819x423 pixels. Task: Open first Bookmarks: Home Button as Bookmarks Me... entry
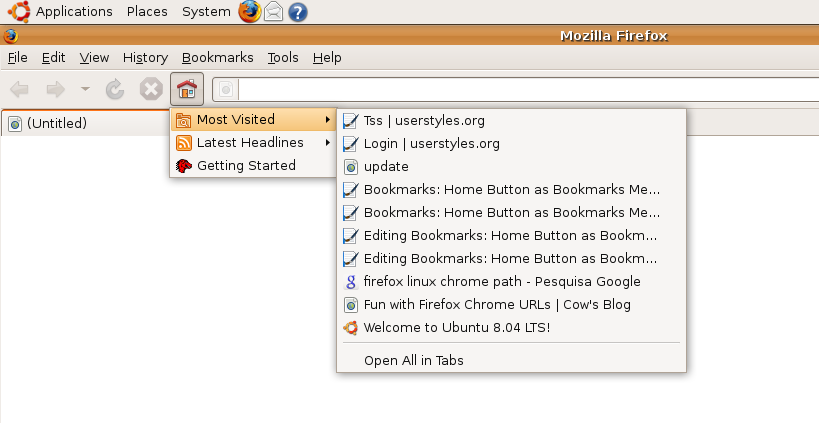click(x=511, y=190)
